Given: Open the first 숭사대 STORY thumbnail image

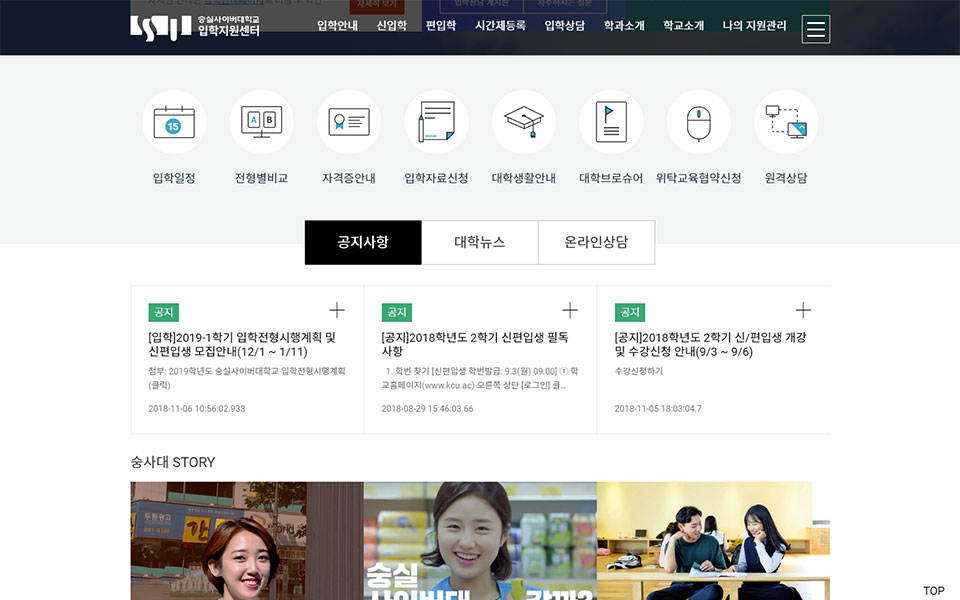Looking at the screenshot, I should point(247,540).
